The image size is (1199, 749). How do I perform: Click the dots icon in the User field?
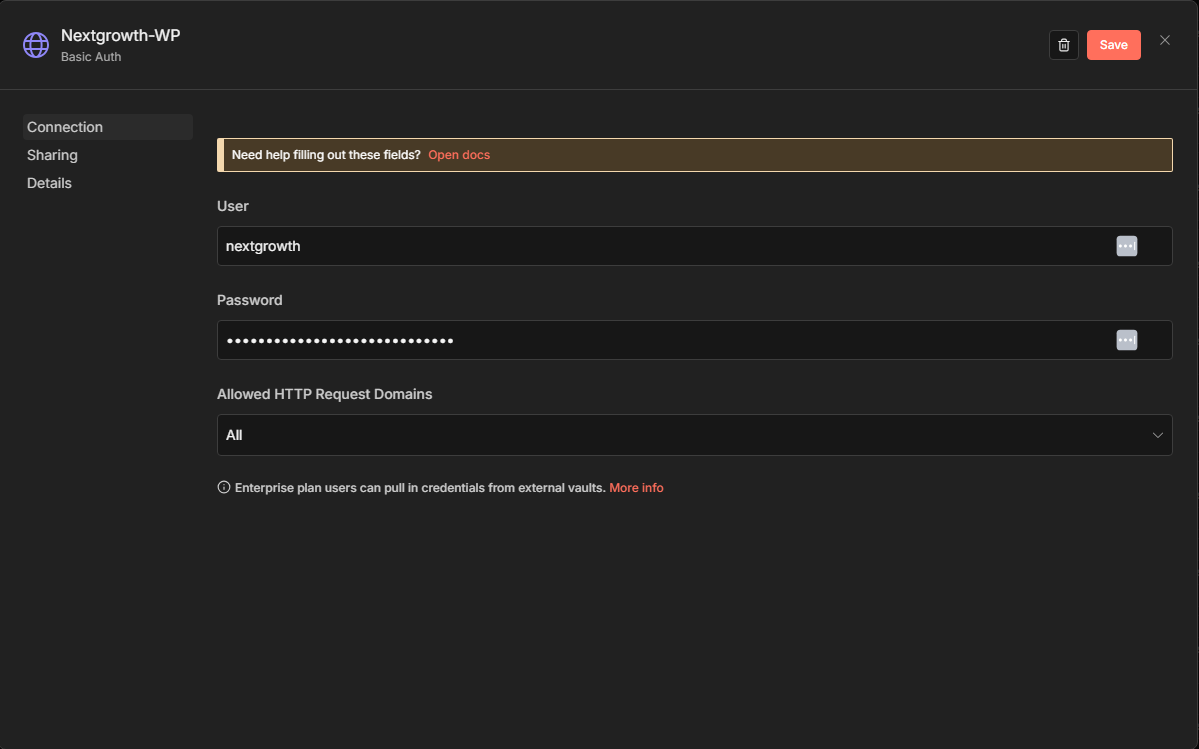(1127, 246)
